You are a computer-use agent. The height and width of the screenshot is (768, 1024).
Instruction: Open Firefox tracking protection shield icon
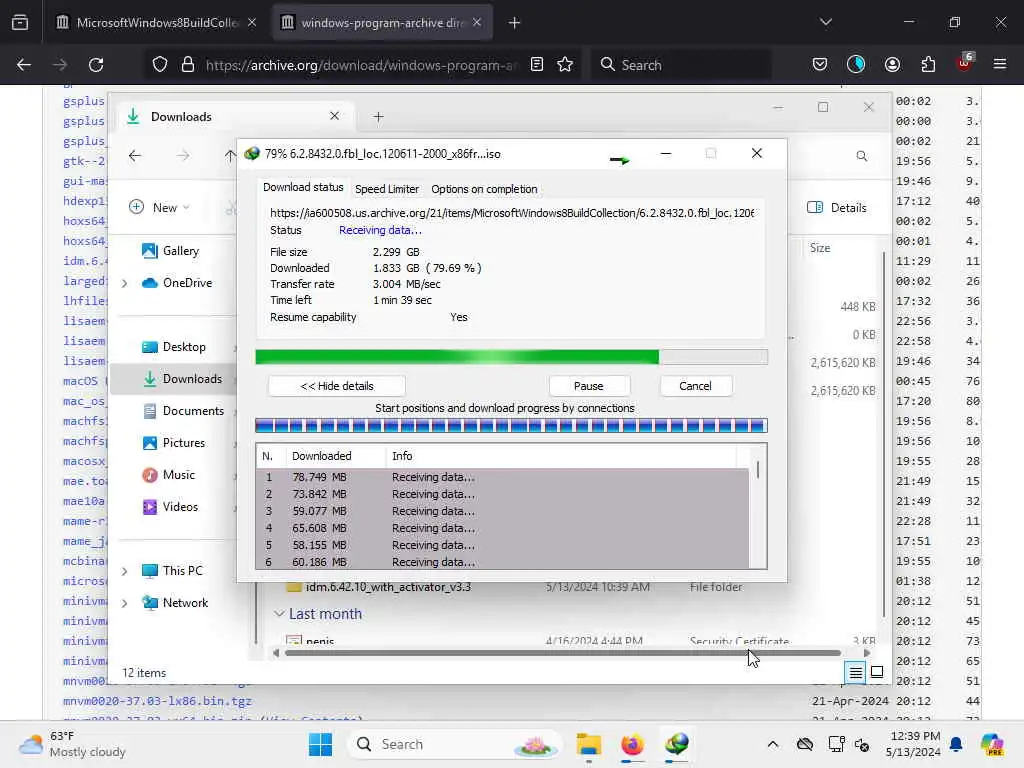[x=160, y=65]
